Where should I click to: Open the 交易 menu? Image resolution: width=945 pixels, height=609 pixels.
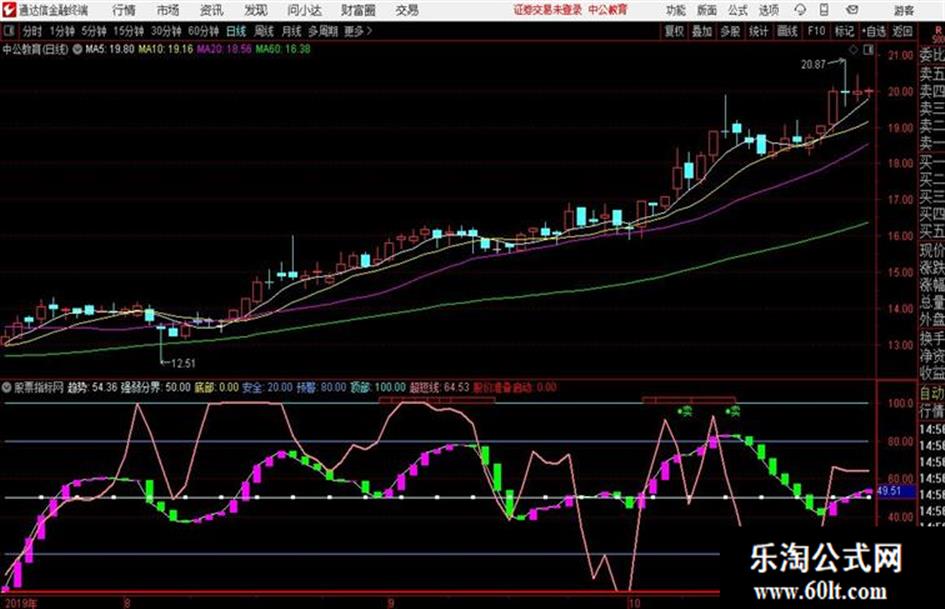pos(407,10)
